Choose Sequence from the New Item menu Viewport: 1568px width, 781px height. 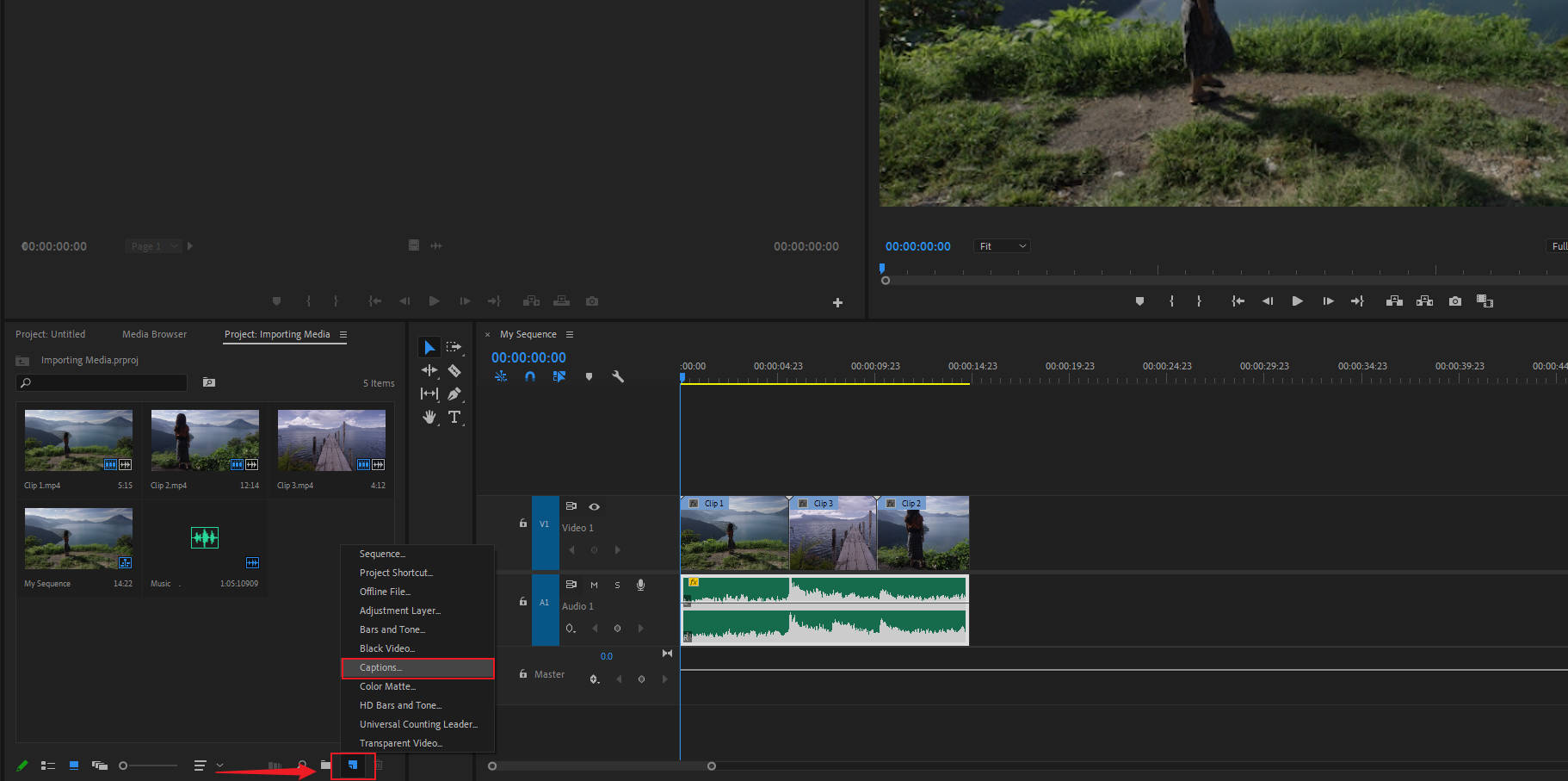(418, 554)
